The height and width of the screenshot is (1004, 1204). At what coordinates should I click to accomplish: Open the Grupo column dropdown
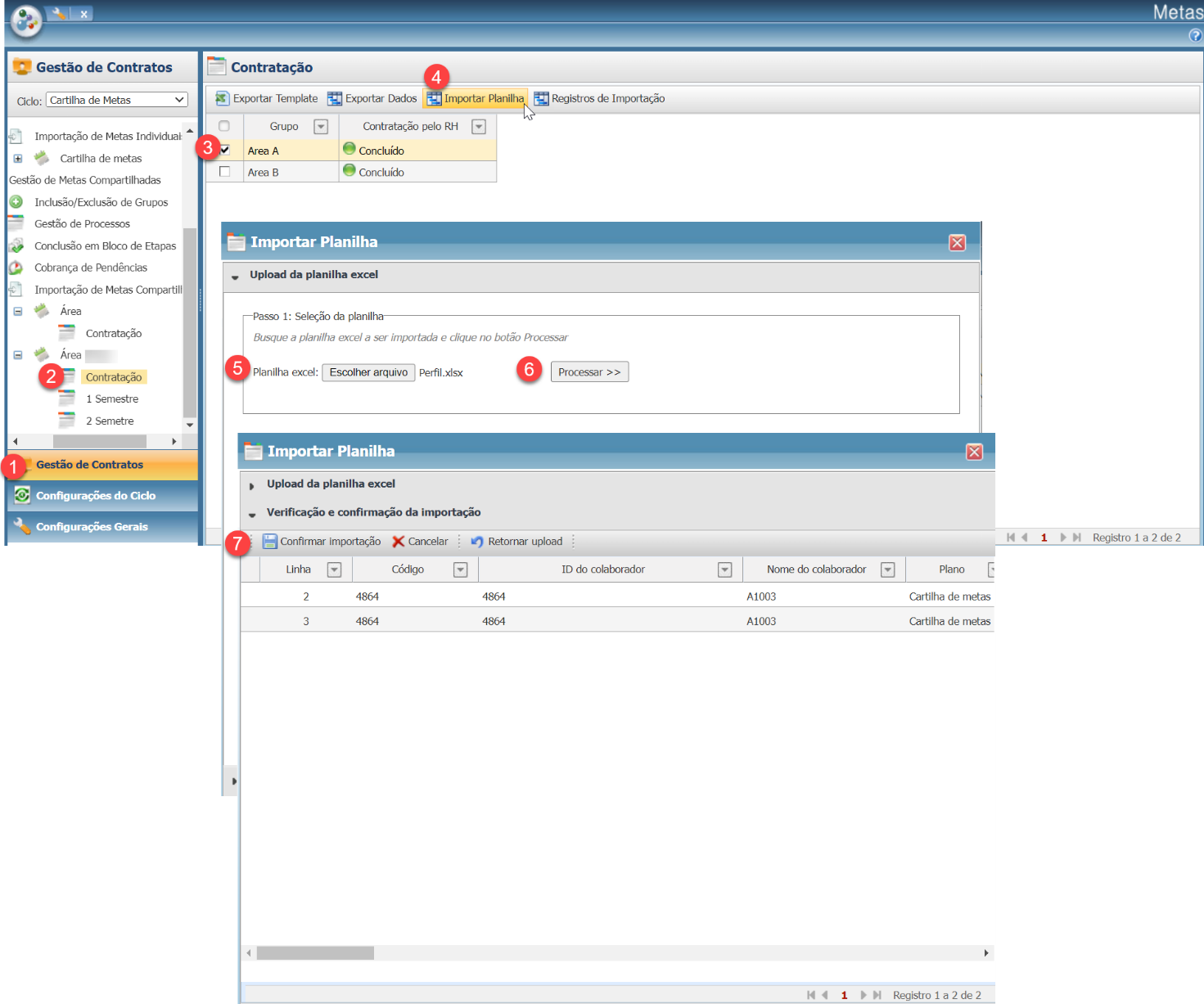tap(321, 127)
